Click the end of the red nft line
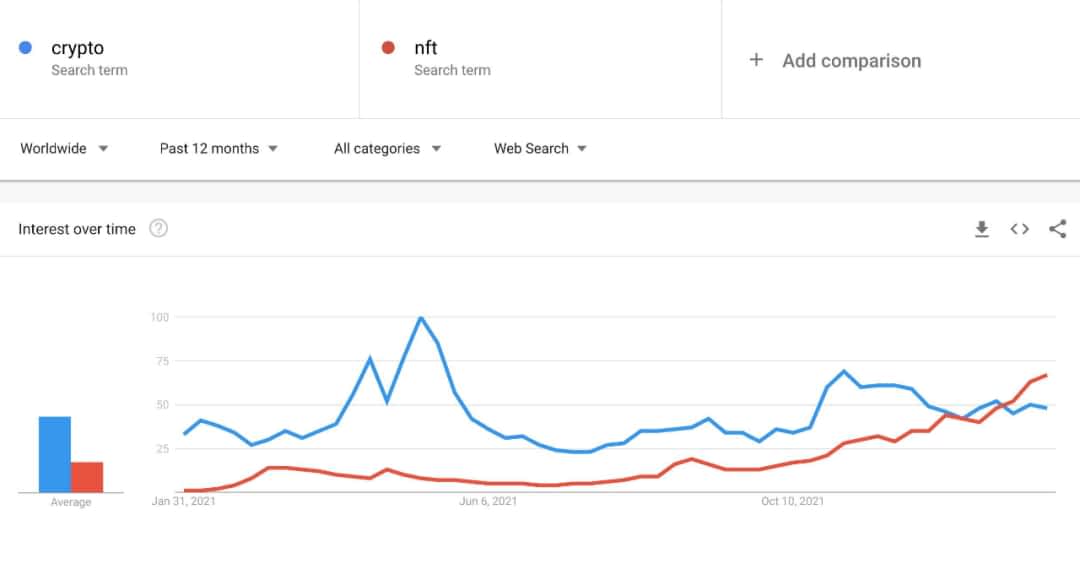The height and width of the screenshot is (569, 1080). pos(1046,375)
